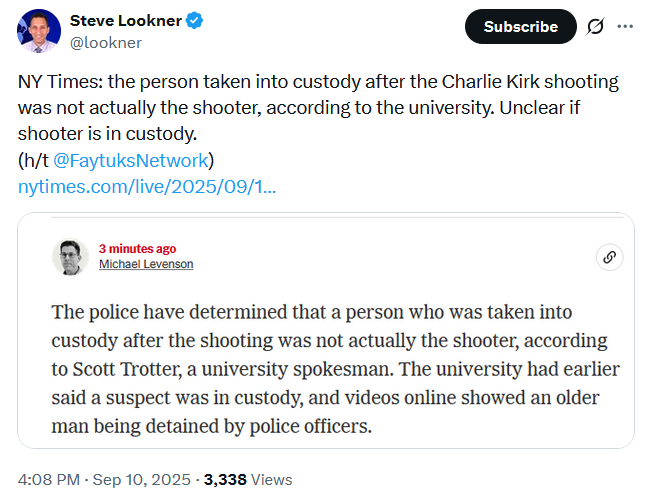Image resolution: width=646 pixels, height=497 pixels.
Task: Click the Grok slashed-circle icon
Action: coord(595,26)
